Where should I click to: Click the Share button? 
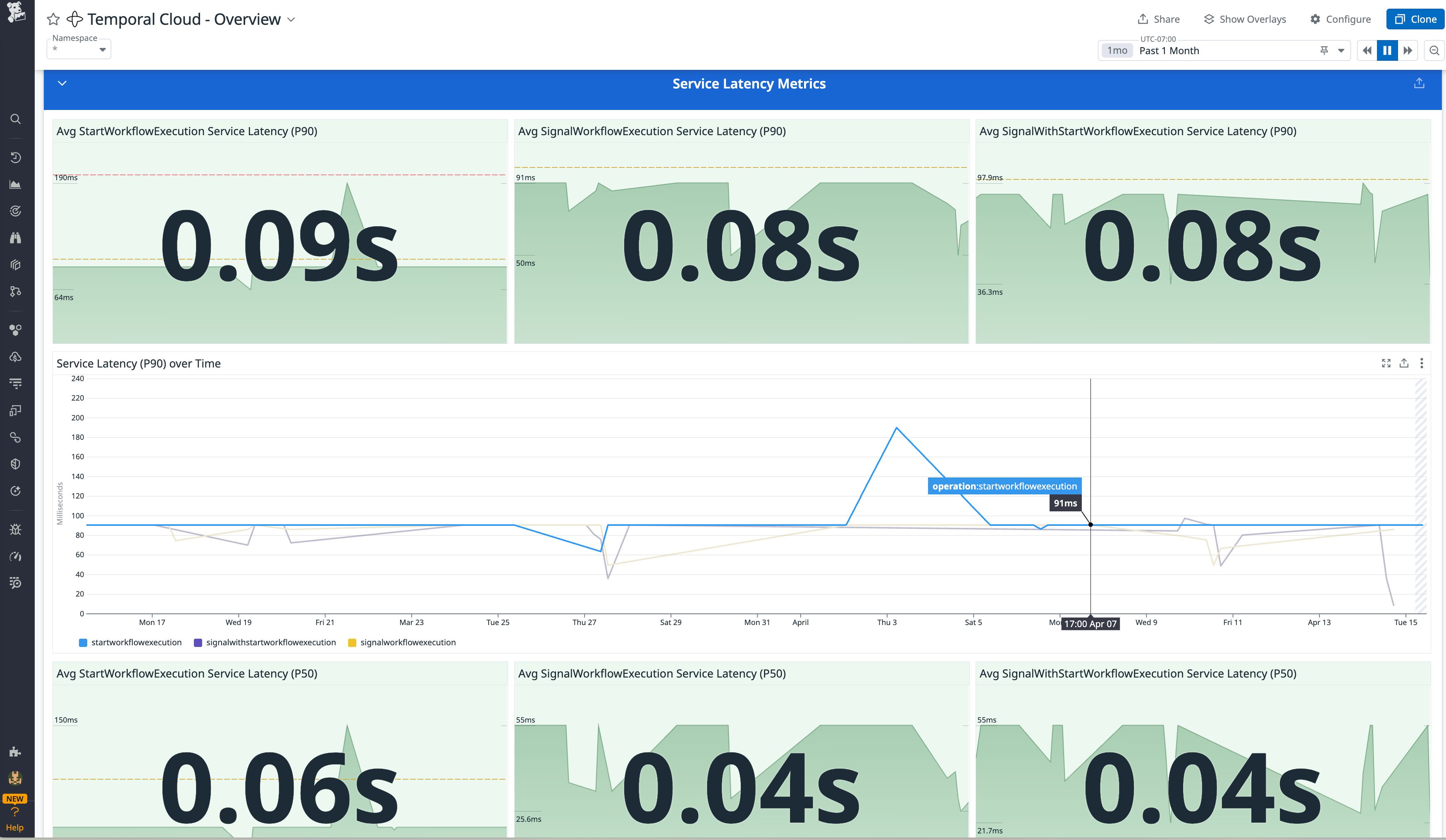1159,18
